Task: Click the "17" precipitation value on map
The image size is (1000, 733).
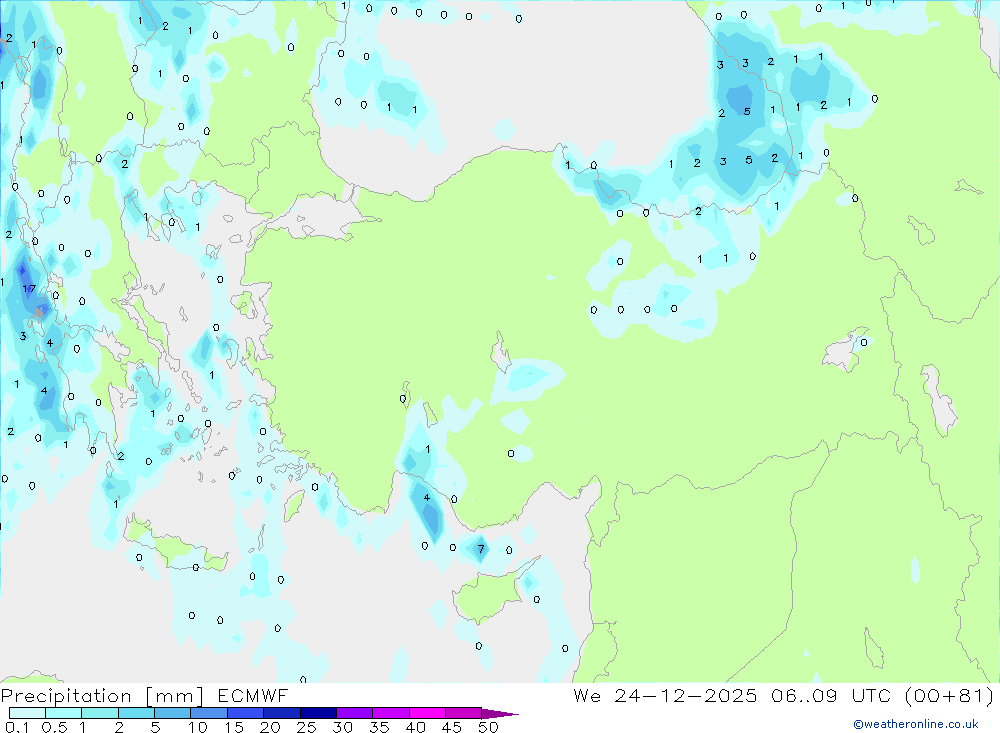Action: point(29,289)
